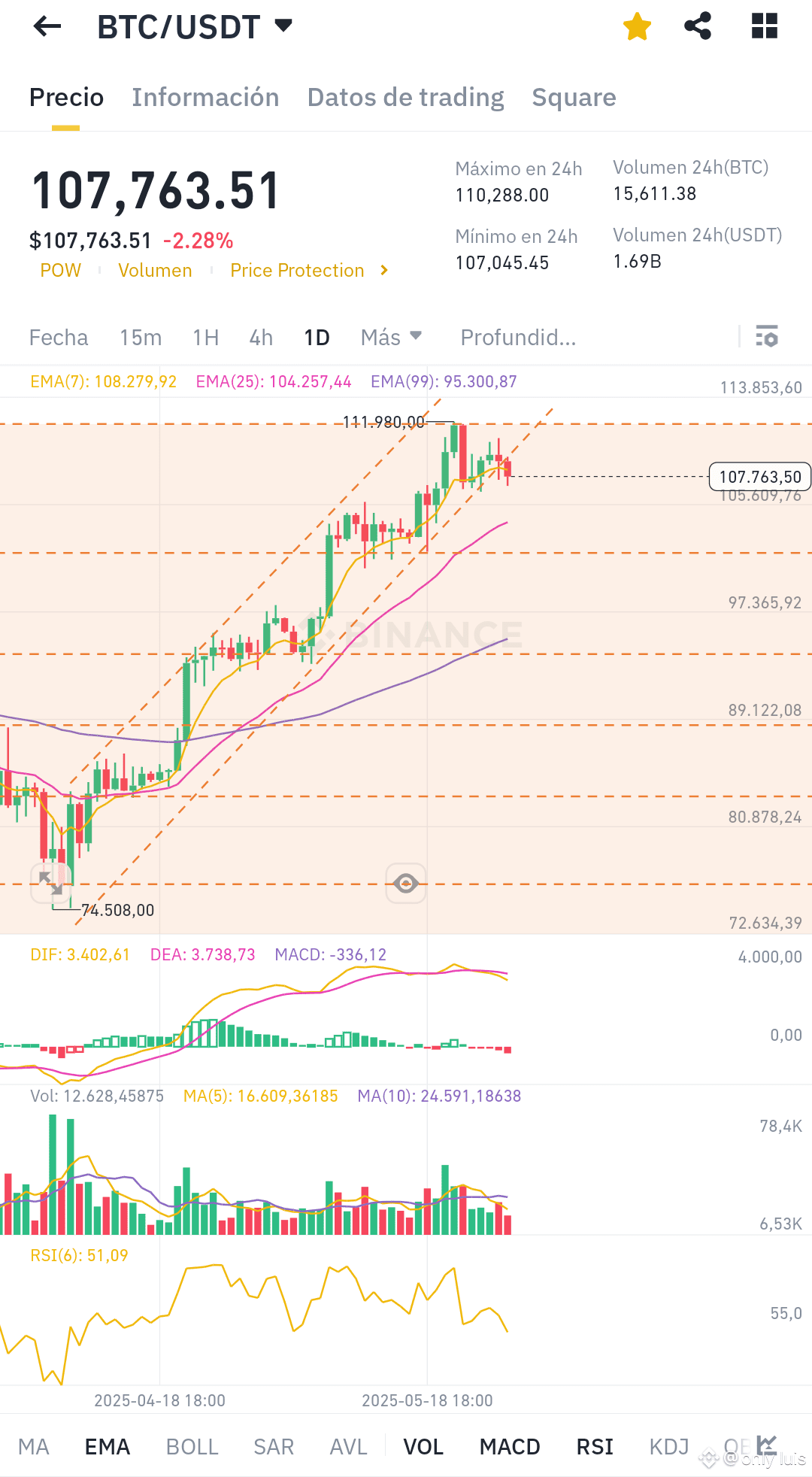Viewport: 812px width, 1477px height.
Task: Select the 4h timeframe
Action: [261, 338]
